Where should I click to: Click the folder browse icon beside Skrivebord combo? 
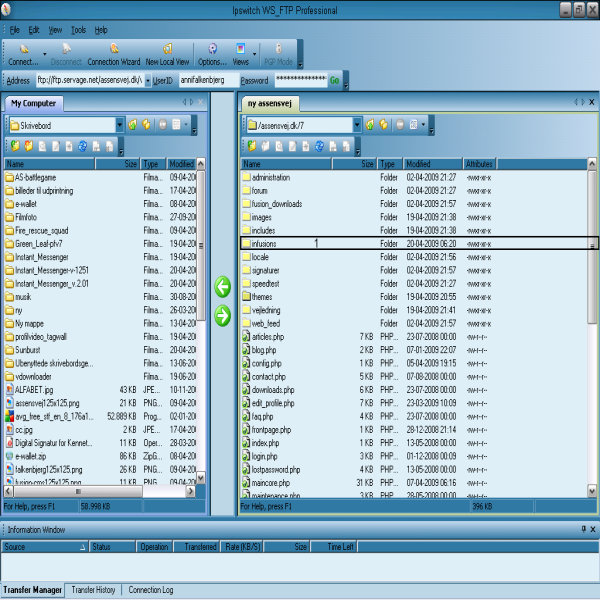pos(146,125)
